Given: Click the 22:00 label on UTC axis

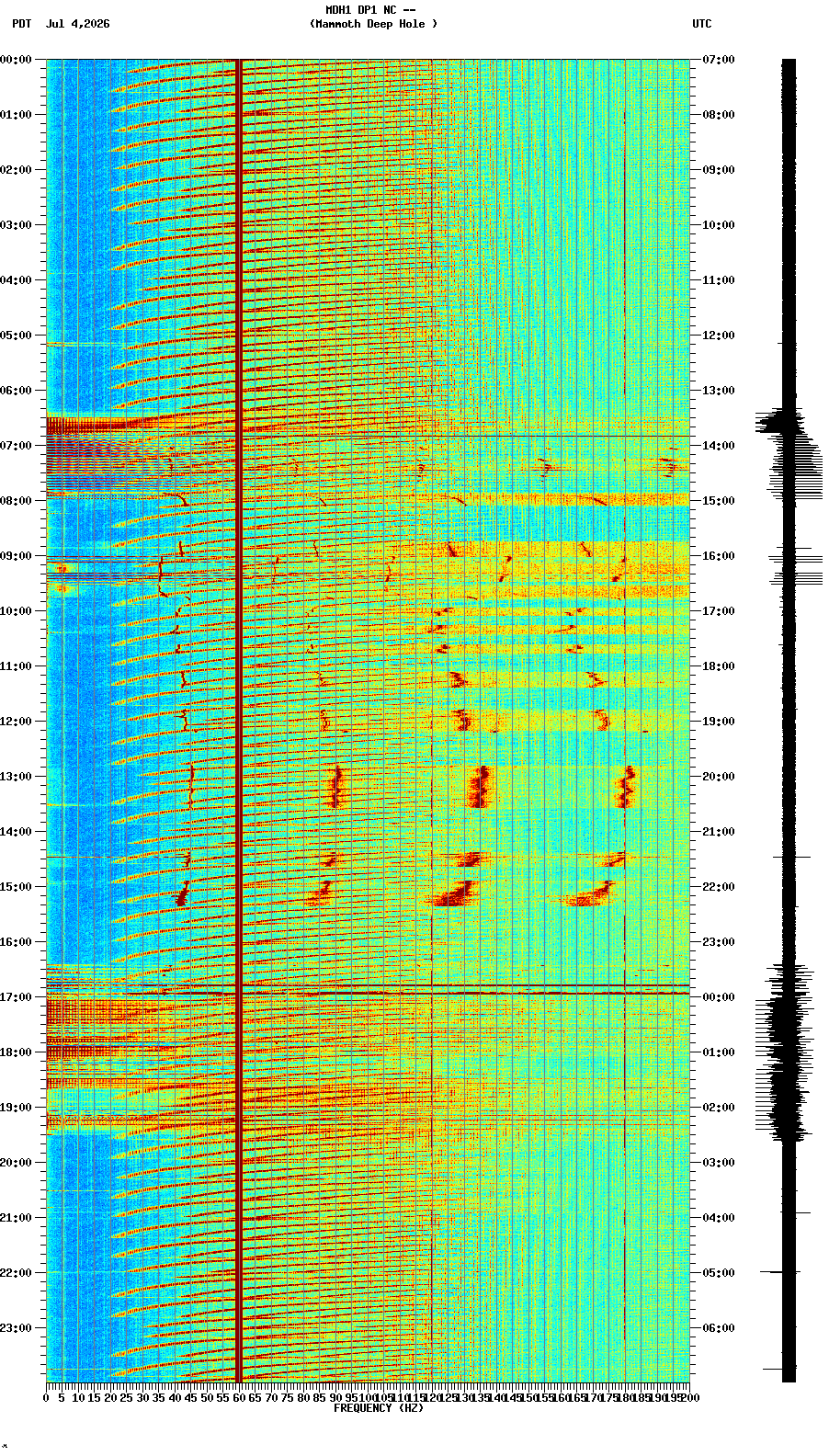Looking at the screenshot, I should click(719, 887).
